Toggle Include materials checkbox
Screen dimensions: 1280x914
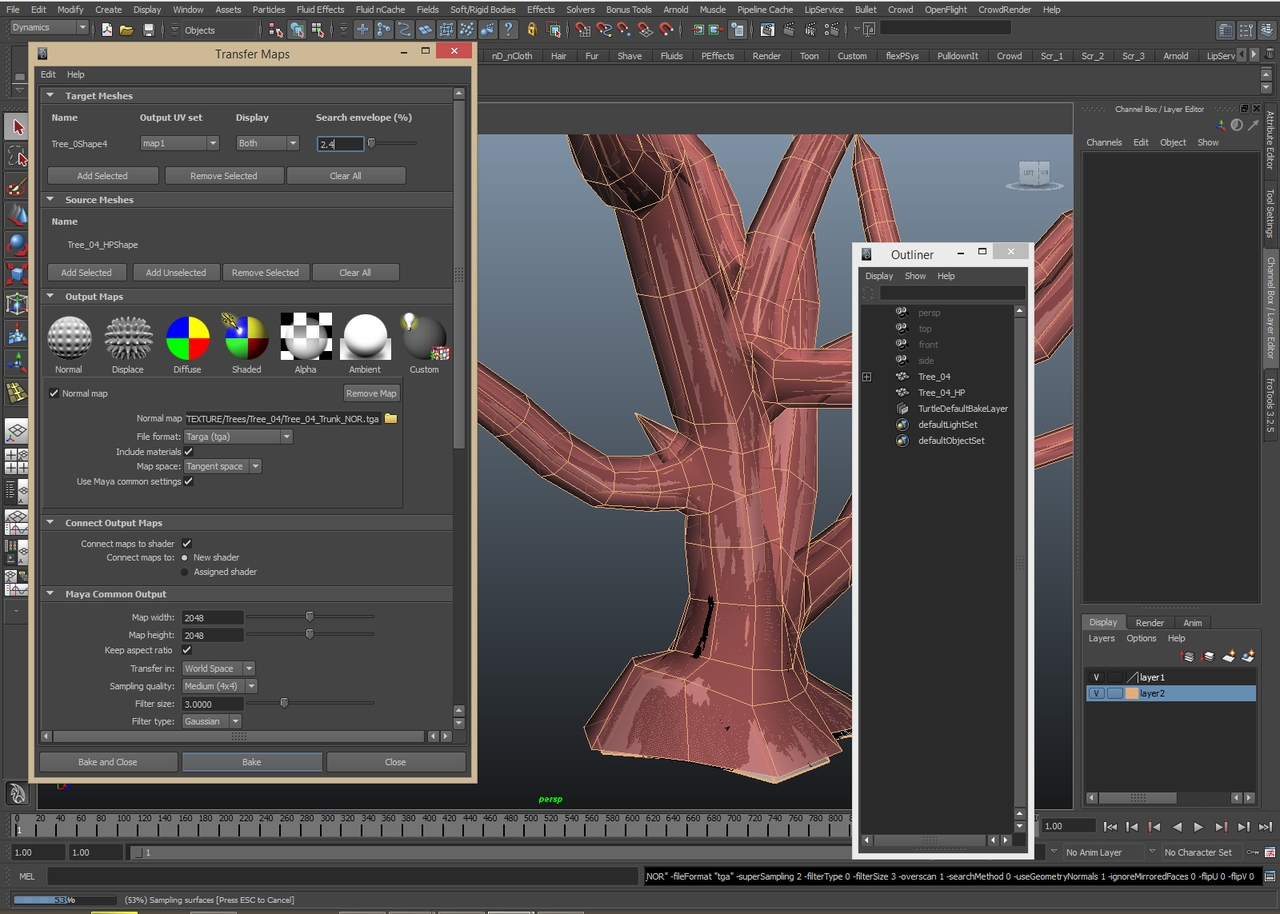188,452
